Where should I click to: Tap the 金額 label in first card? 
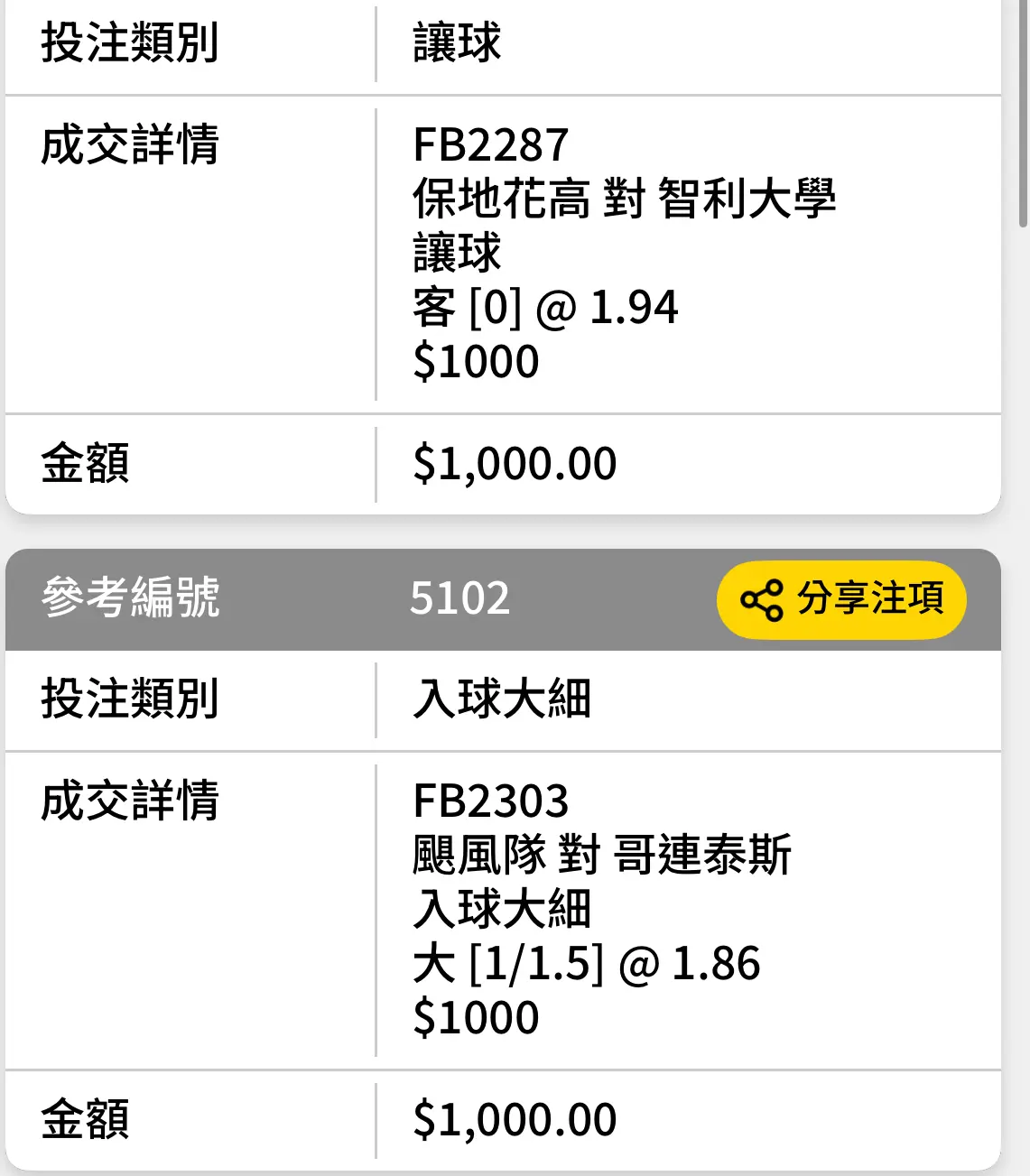click(85, 464)
